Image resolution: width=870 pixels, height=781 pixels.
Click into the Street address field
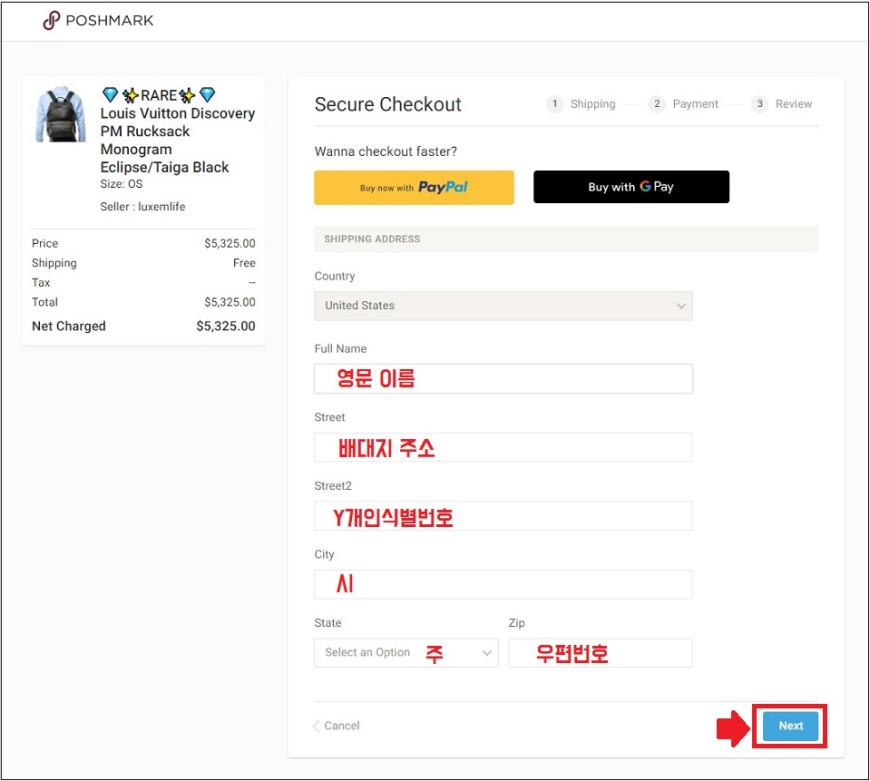[503, 448]
